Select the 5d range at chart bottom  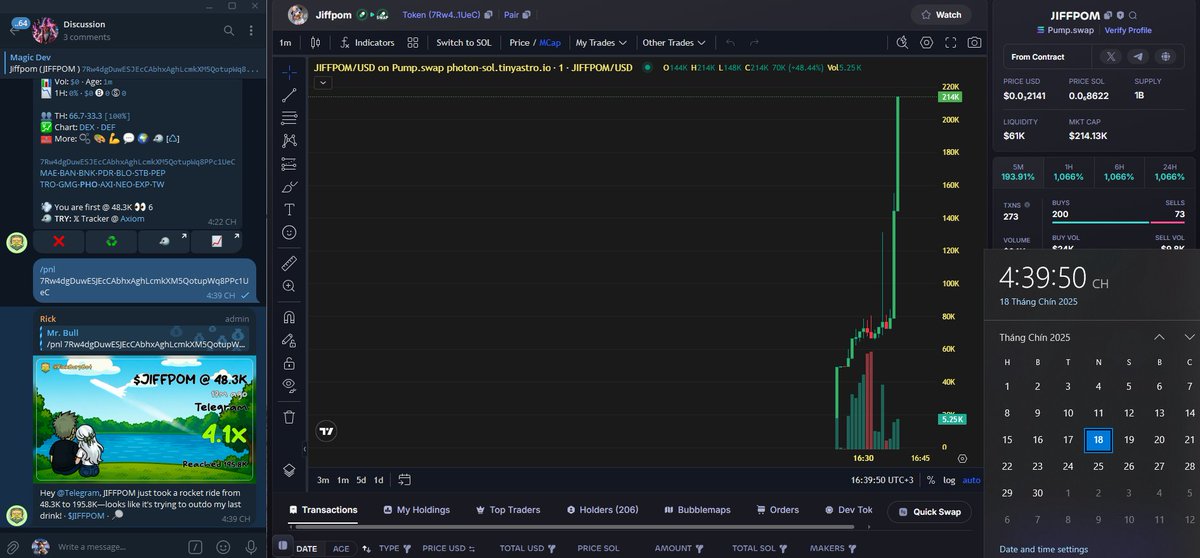(x=361, y=480)
